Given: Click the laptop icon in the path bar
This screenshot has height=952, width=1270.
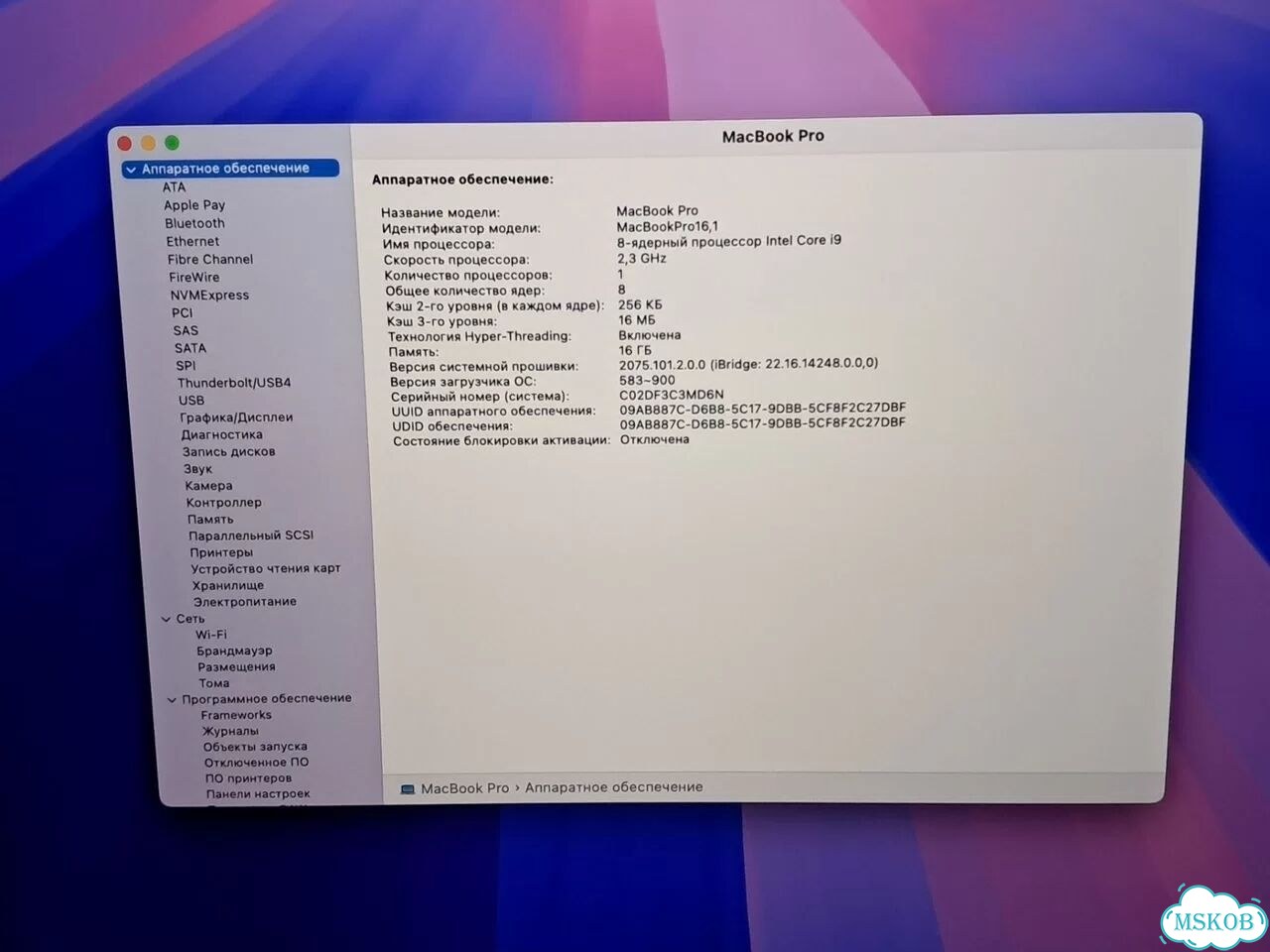Looking at the screenshot, I should (407, 789).
